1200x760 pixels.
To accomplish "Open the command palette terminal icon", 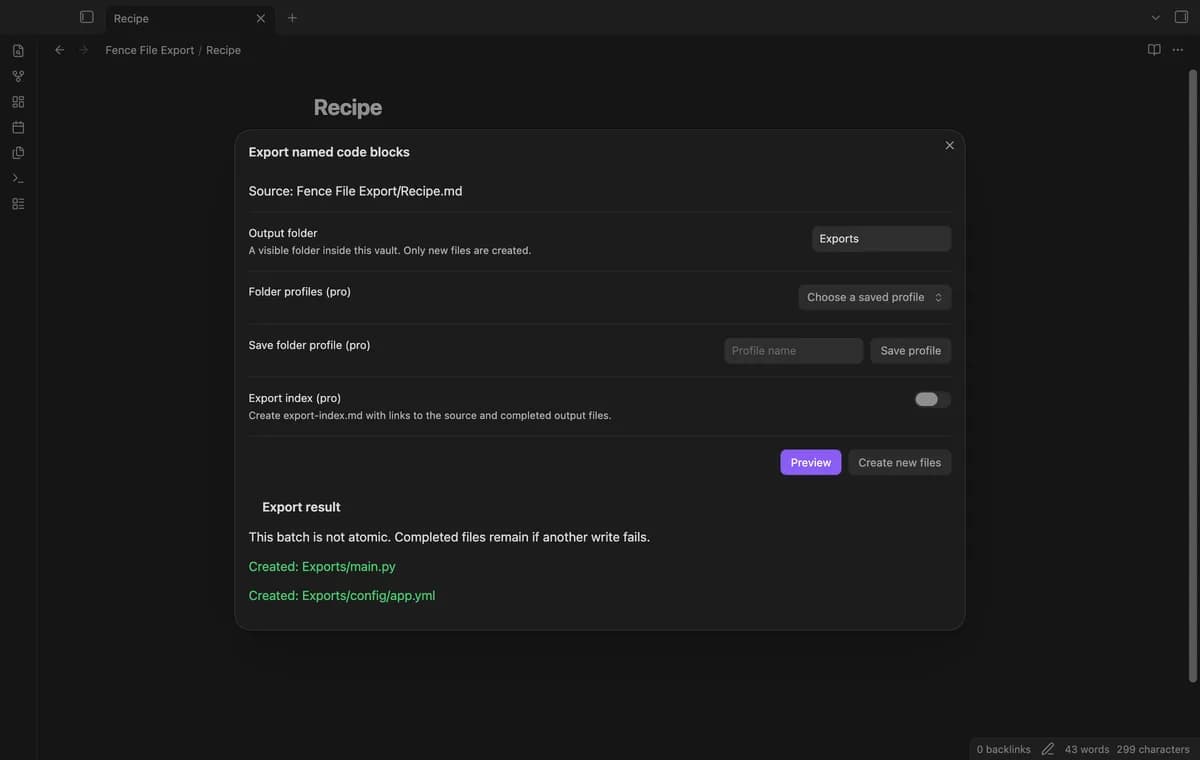I will 18,178.
